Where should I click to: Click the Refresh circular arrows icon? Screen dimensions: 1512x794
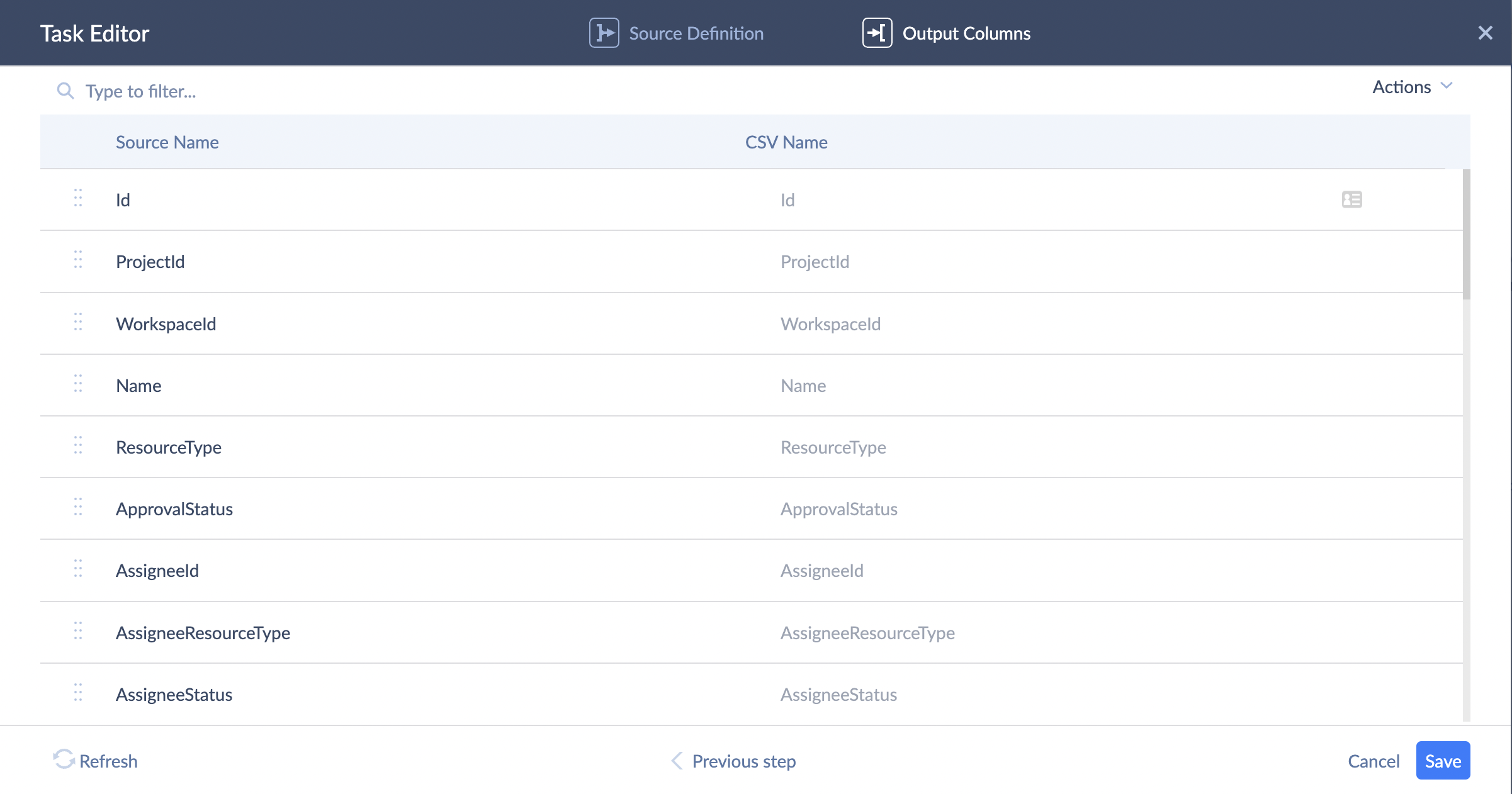(64, 760)
